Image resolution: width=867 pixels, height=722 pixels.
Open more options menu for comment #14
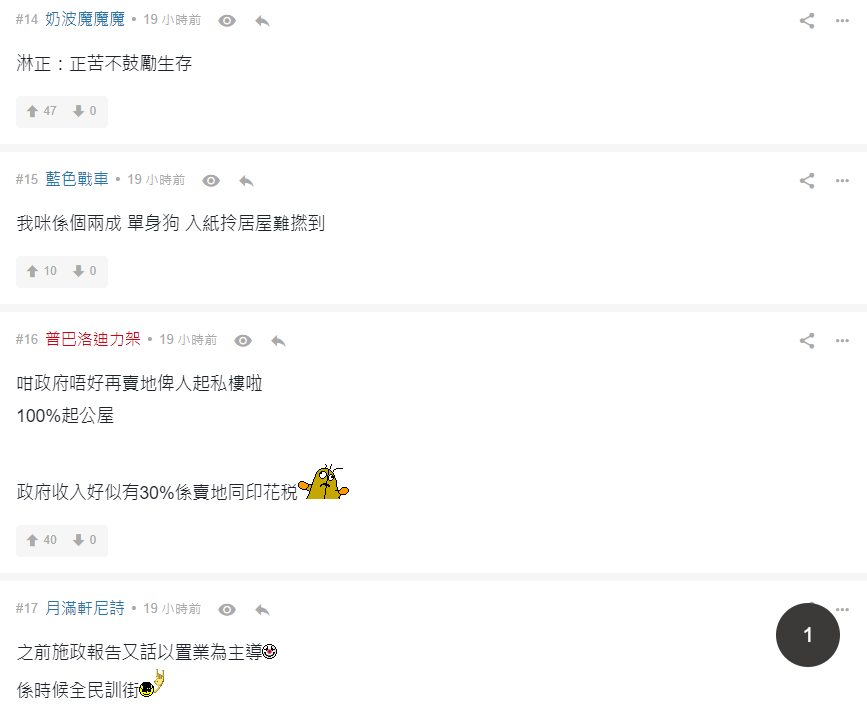click(842, 21)
